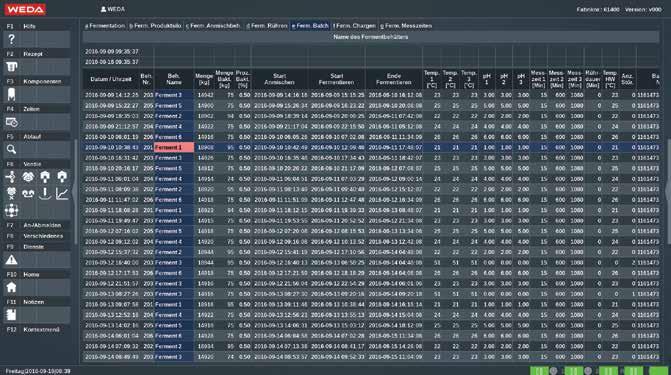Click the trough-shaped icon left of the chart icon

tap(45, 193)
